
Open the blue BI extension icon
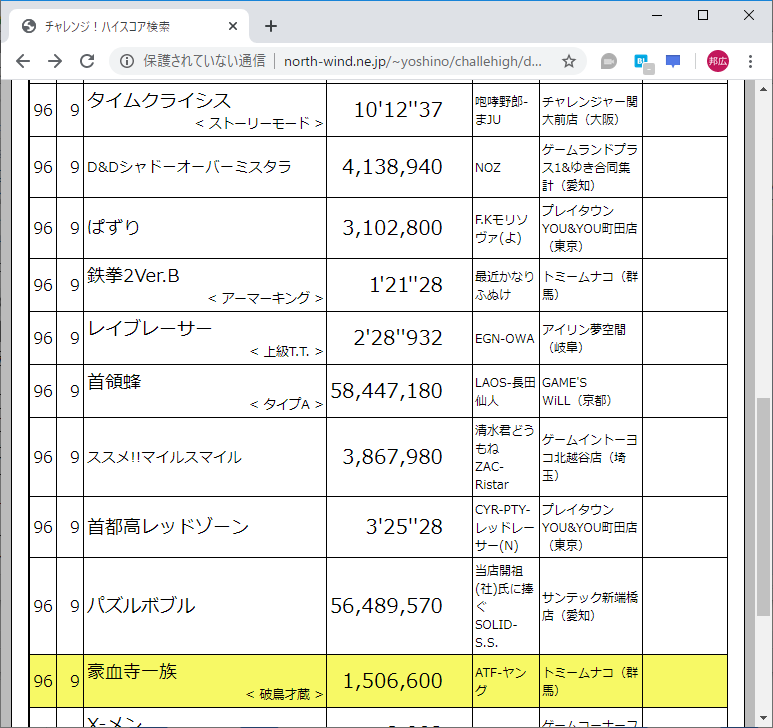[642, 62]
